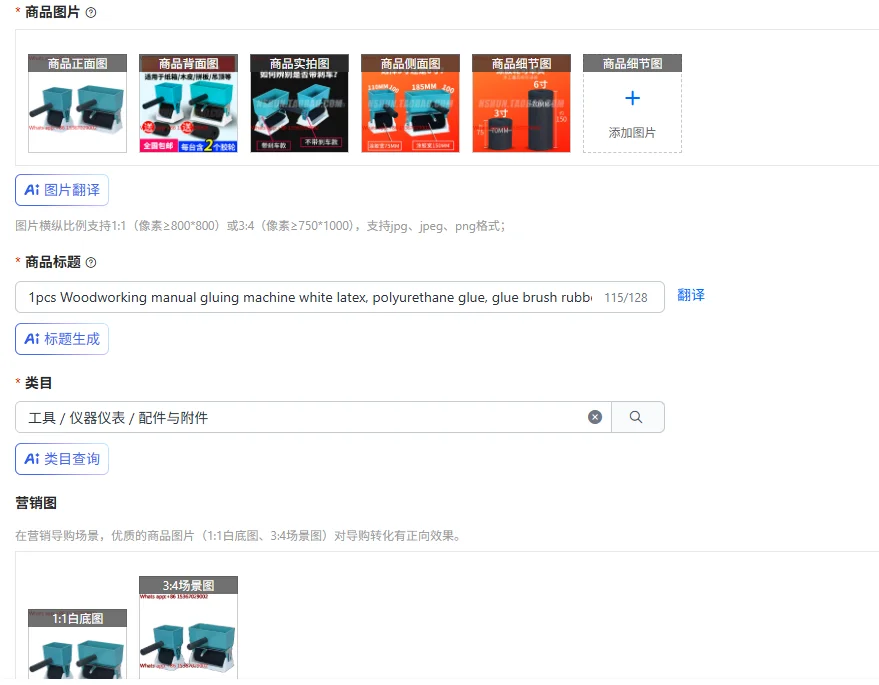
Task: Click the 115/128 character counter
Action: tap(626, 298)
